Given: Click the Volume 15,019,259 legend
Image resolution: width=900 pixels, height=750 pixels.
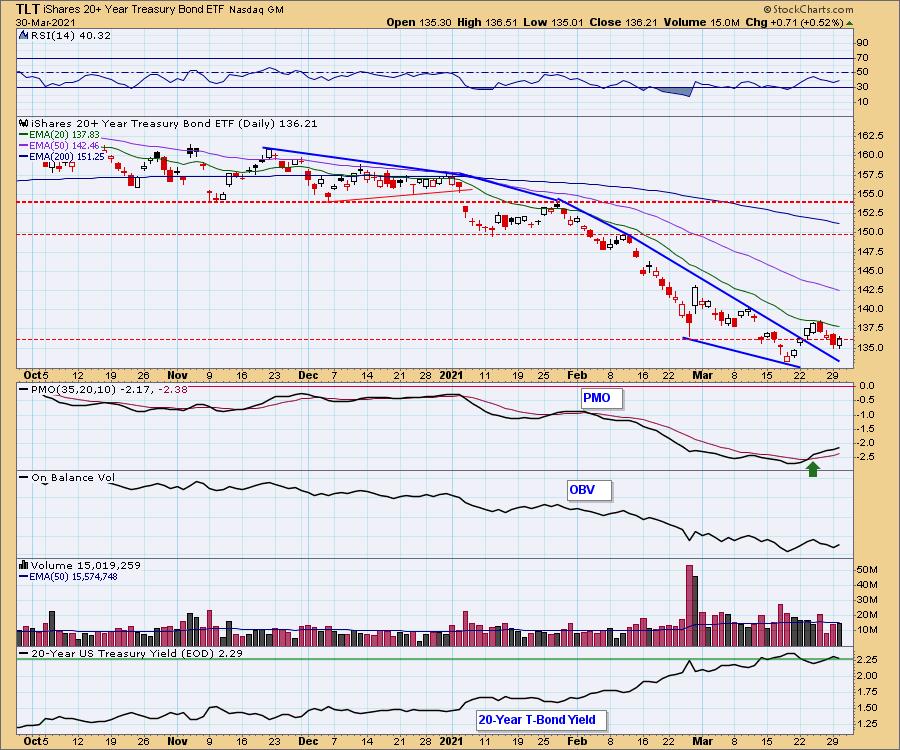Looking at the screenshot, I should (86, 565).
